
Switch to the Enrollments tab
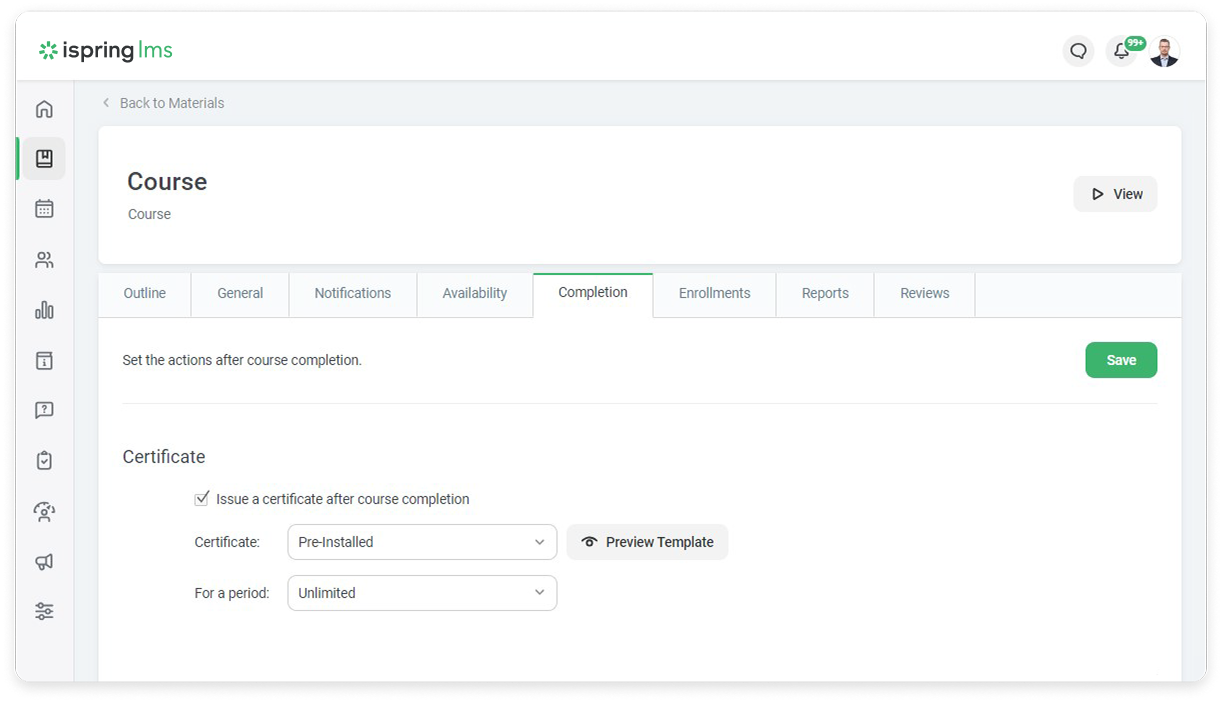point(714,293)
